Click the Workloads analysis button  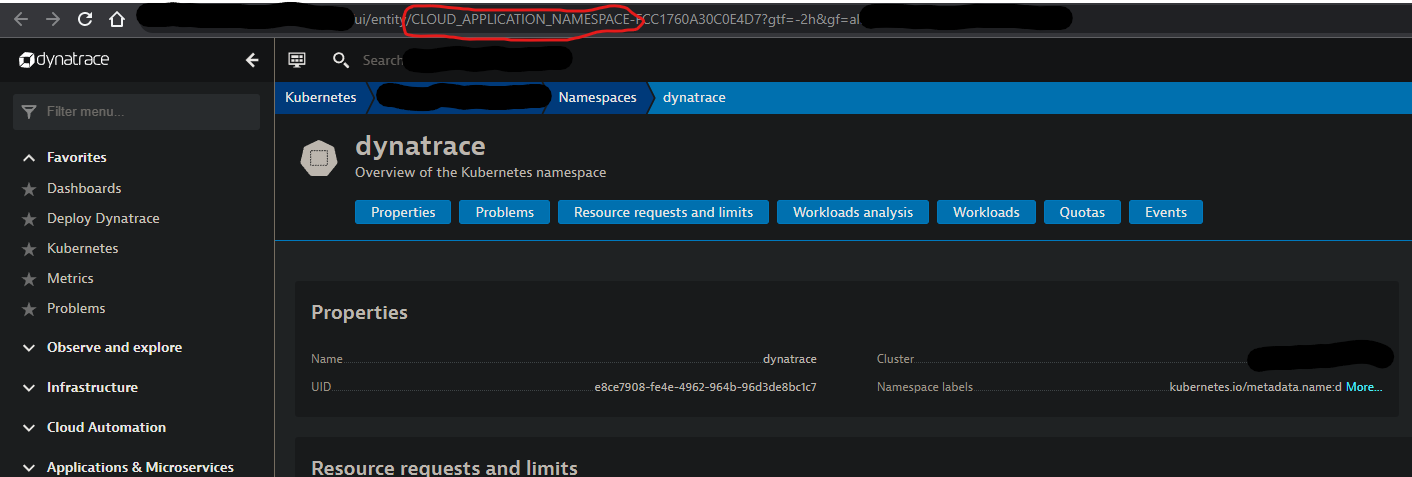pos(852,212)
